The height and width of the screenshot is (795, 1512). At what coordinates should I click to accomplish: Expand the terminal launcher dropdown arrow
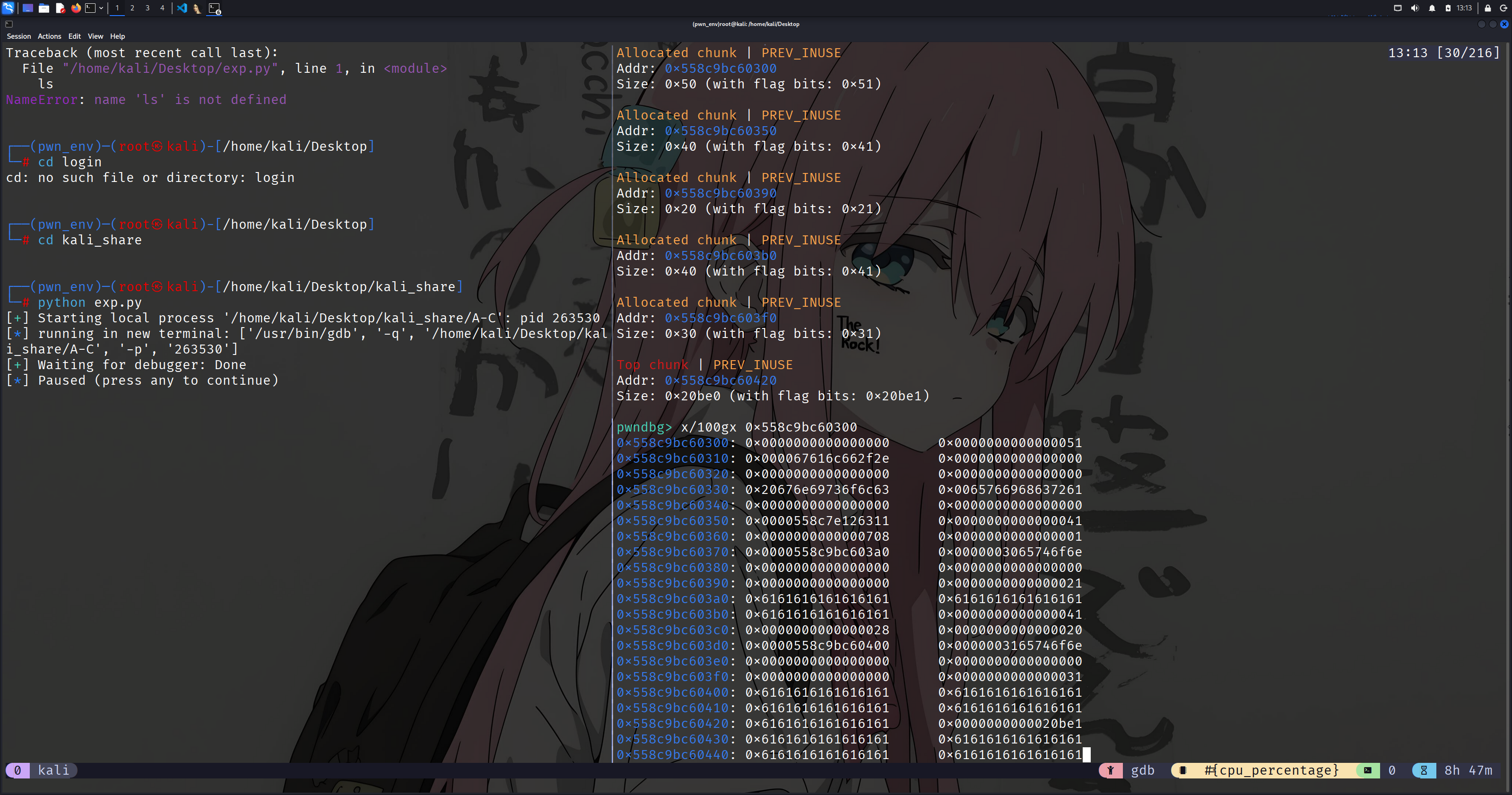point(102,8)
